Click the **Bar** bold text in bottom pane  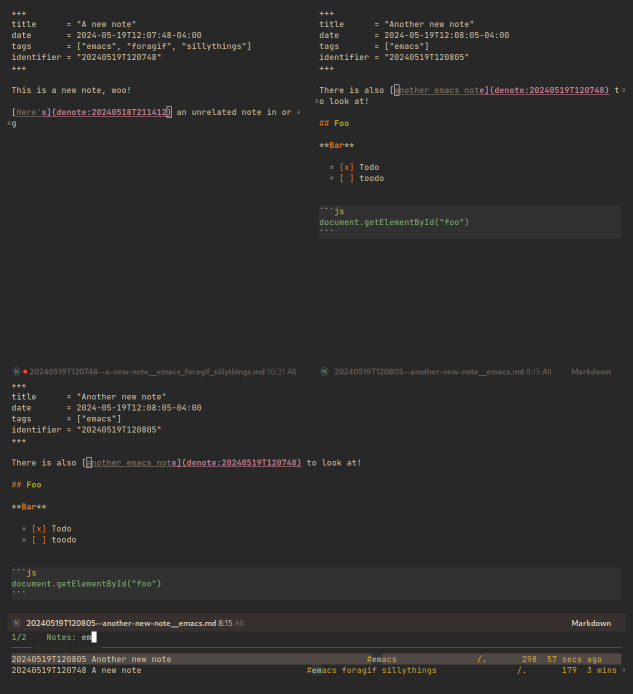tap(29, 507)
